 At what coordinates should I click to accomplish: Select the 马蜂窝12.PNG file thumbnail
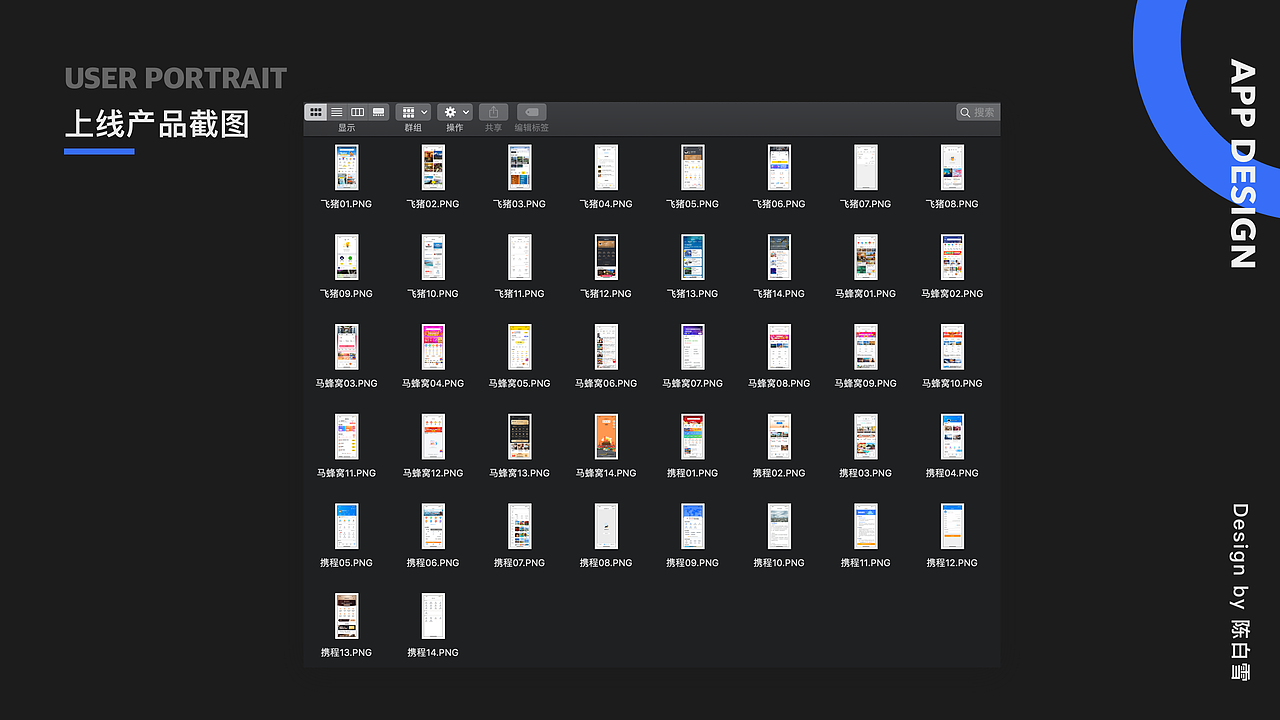tap(433, 437)
